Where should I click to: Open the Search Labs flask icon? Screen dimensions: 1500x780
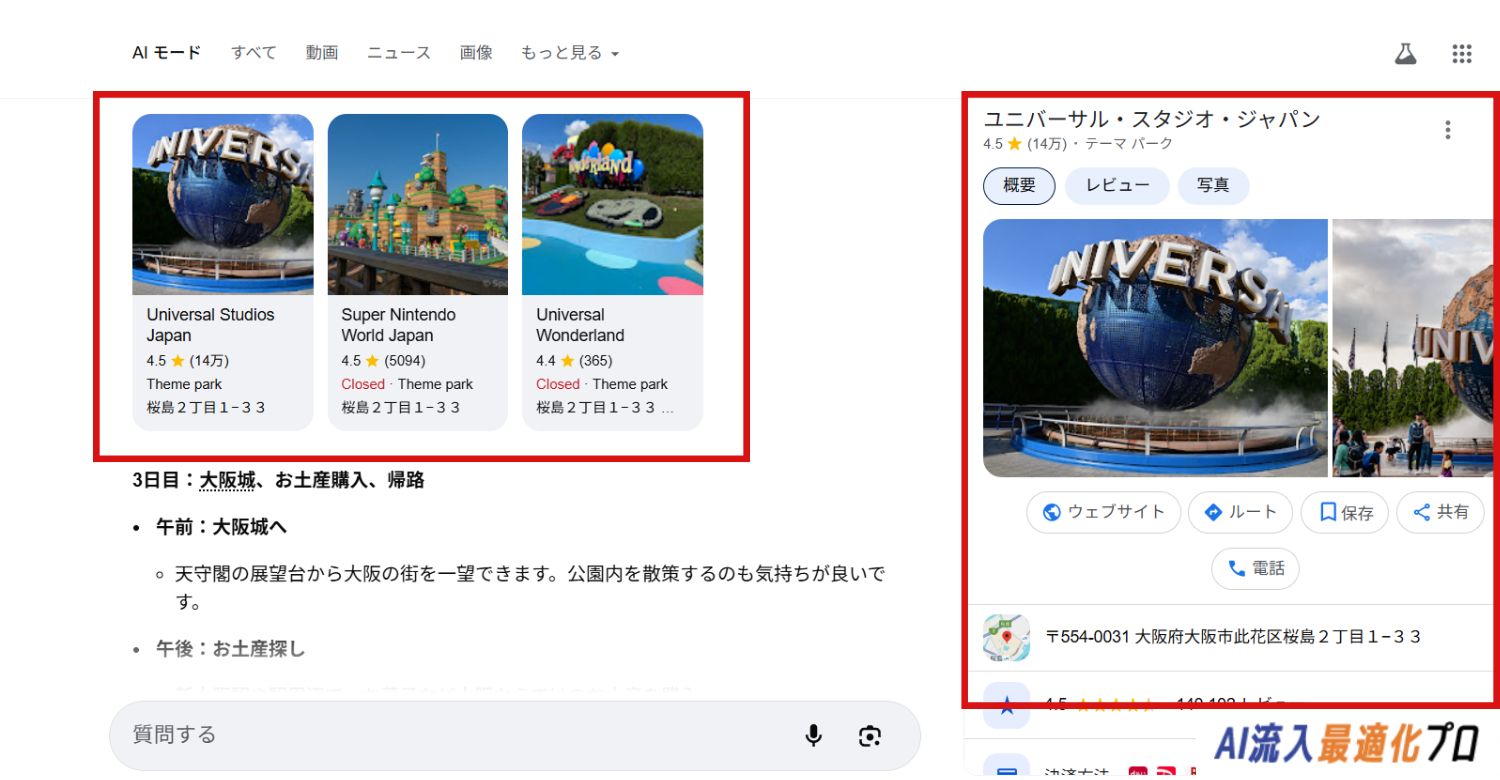(x=1406, y=54)
